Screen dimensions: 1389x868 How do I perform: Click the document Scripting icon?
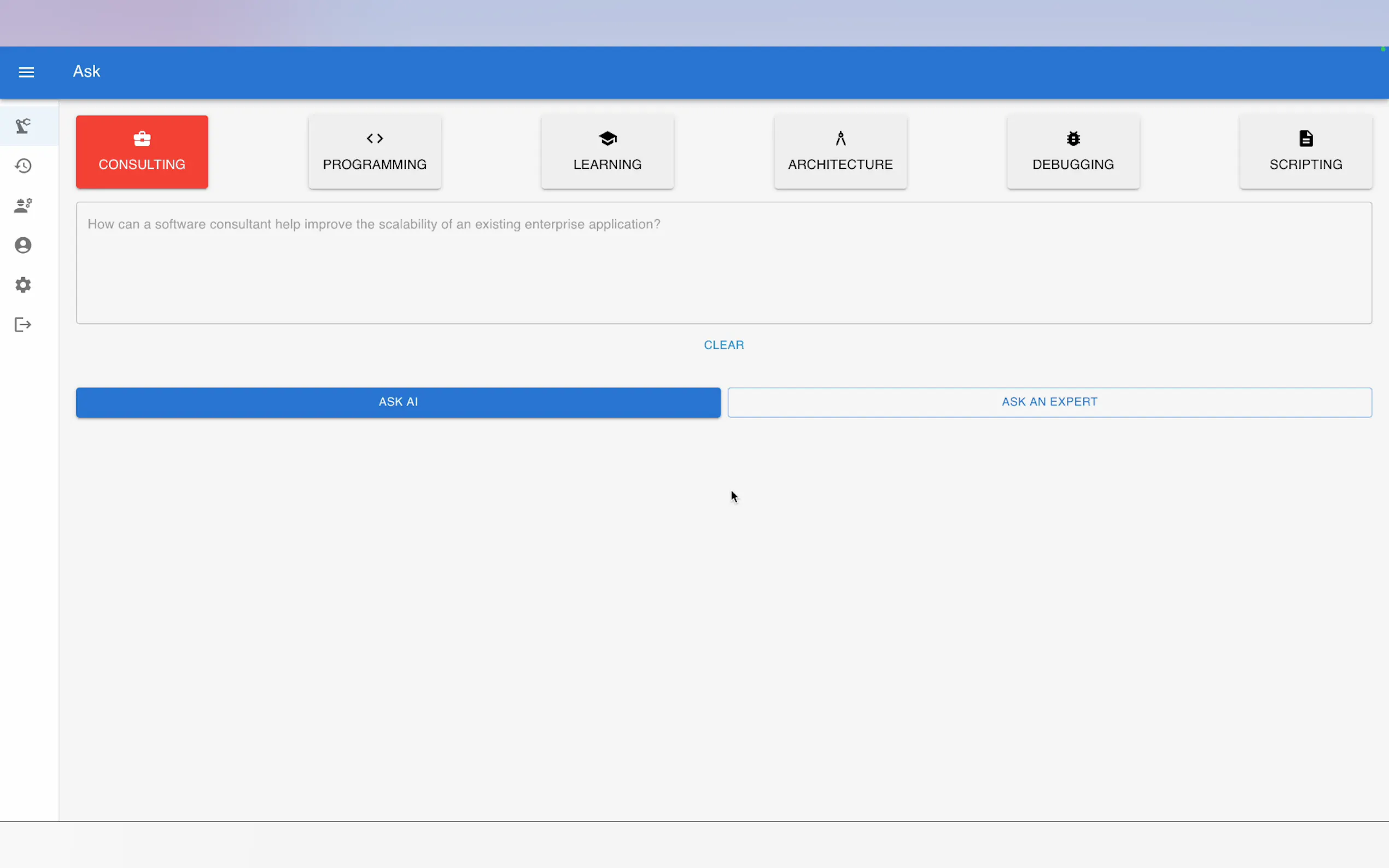pyautogui.click(x=1305, y=138)
